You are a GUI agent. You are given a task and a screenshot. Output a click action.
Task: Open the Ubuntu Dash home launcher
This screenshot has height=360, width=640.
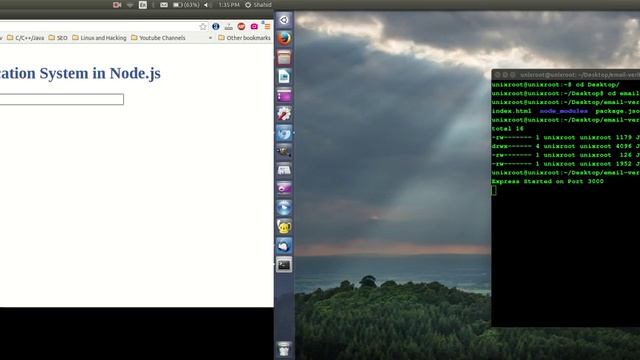click(x=284, y=20)
